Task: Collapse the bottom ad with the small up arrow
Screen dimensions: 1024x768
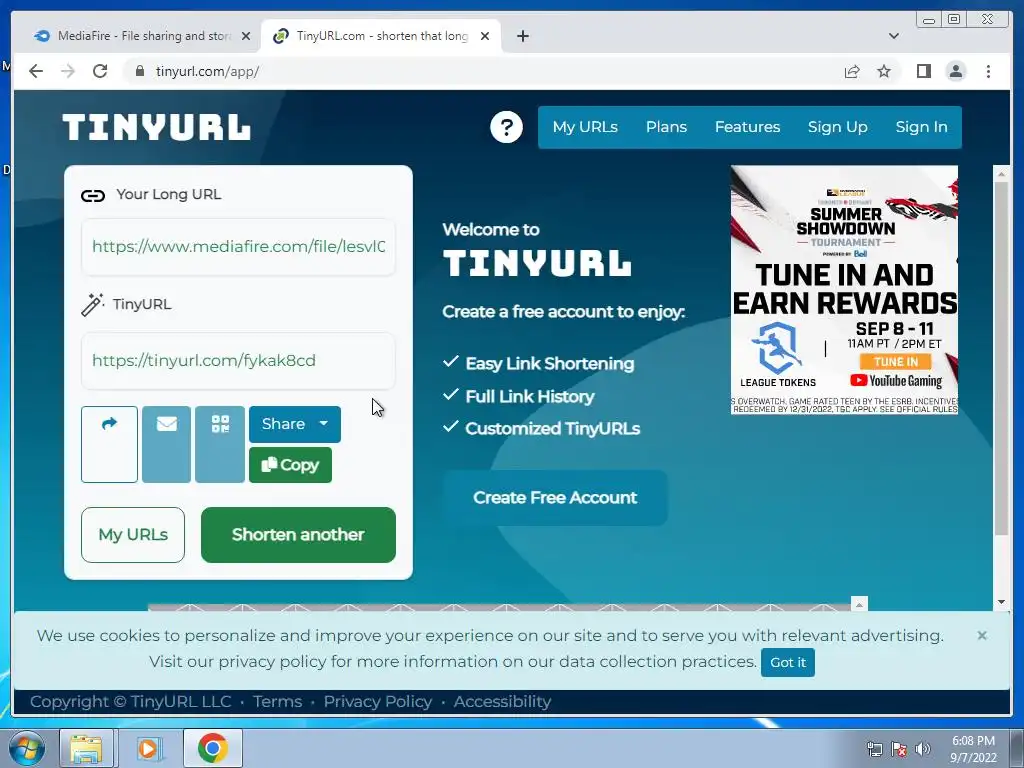Action: [x=859, y=604]
